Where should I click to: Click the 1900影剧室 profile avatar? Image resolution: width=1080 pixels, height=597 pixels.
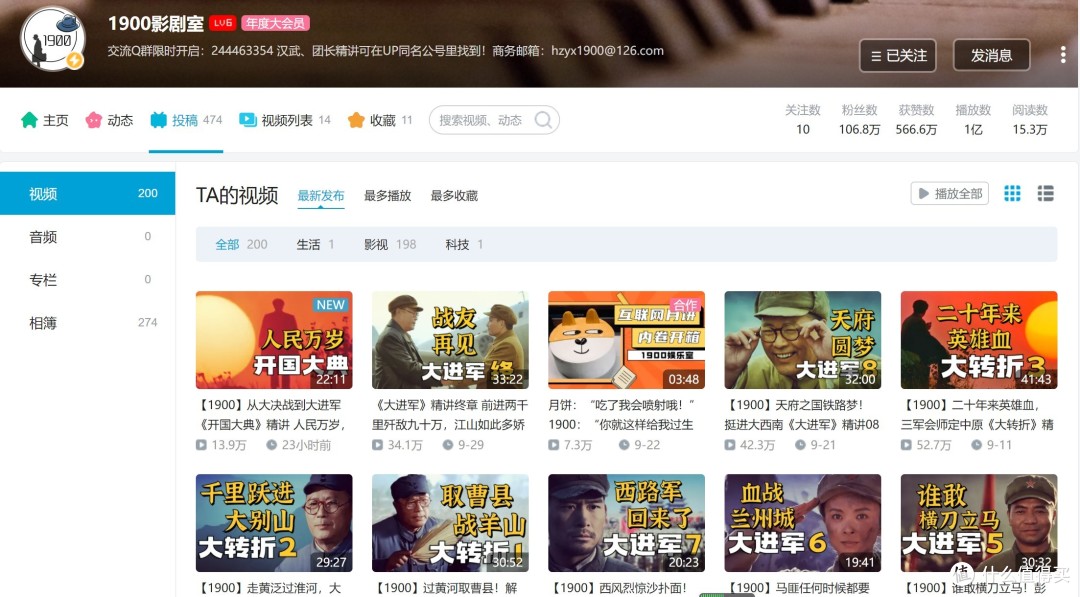[52, 40]
